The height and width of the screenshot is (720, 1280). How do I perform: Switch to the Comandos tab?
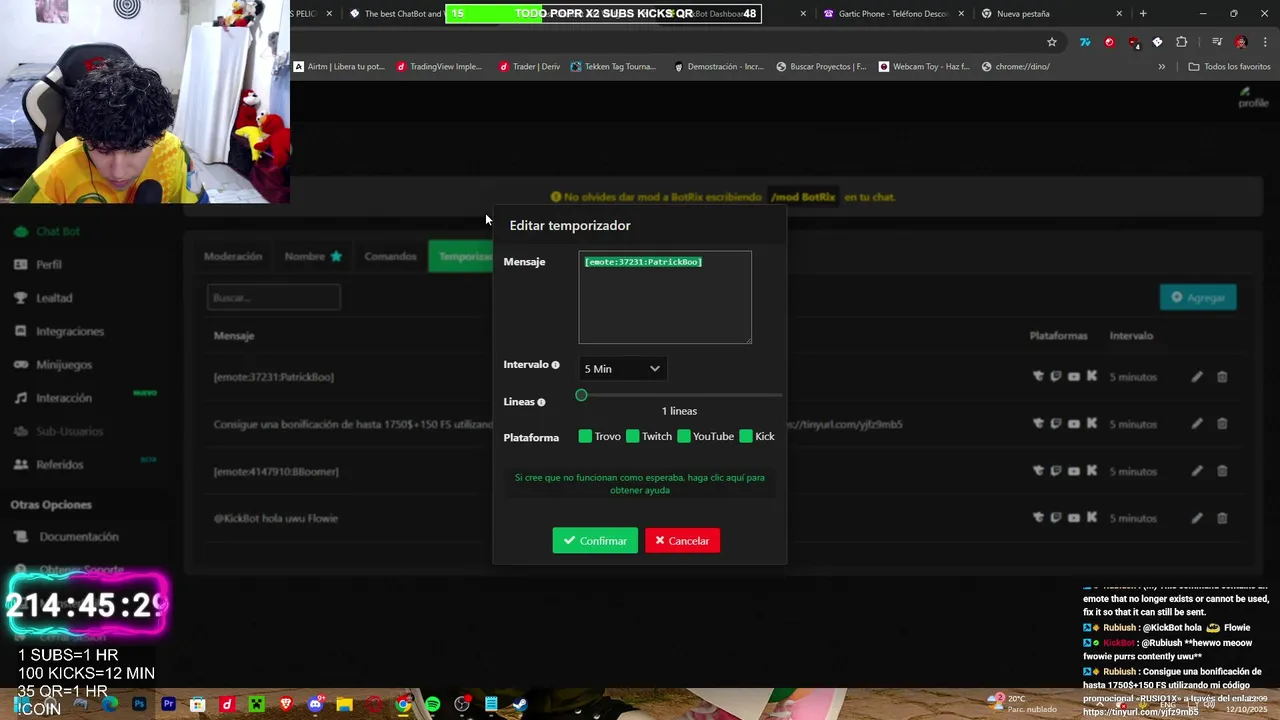click(x=390, y=256)
